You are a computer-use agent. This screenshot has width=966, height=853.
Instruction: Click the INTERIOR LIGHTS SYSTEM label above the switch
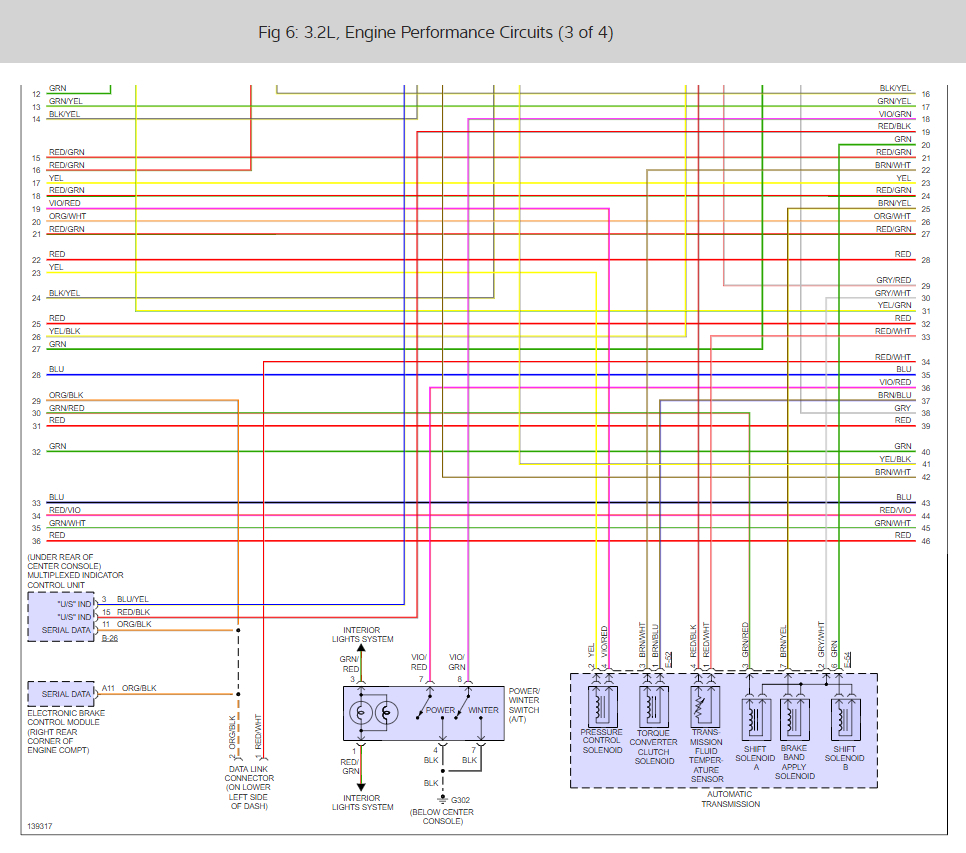pos(362,634)
